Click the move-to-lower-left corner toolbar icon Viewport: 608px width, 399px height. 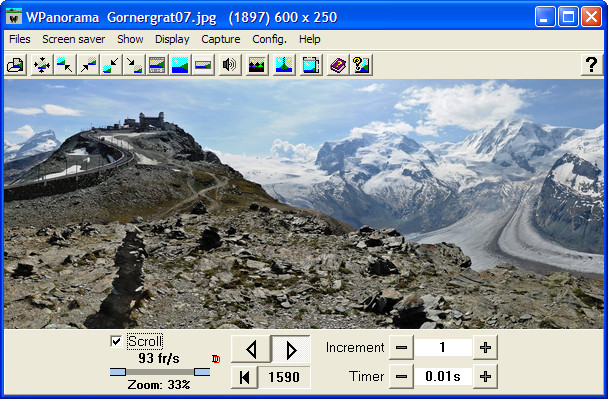coord(111,65)
